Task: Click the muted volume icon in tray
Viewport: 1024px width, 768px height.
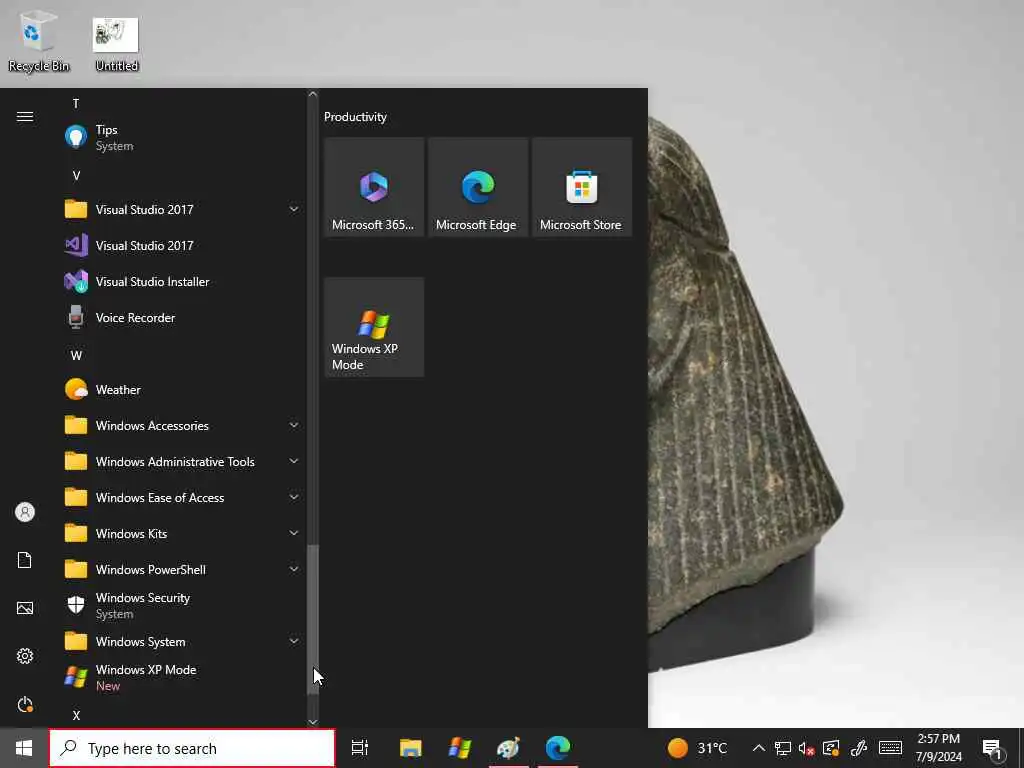Action: (x=807, y=748)
